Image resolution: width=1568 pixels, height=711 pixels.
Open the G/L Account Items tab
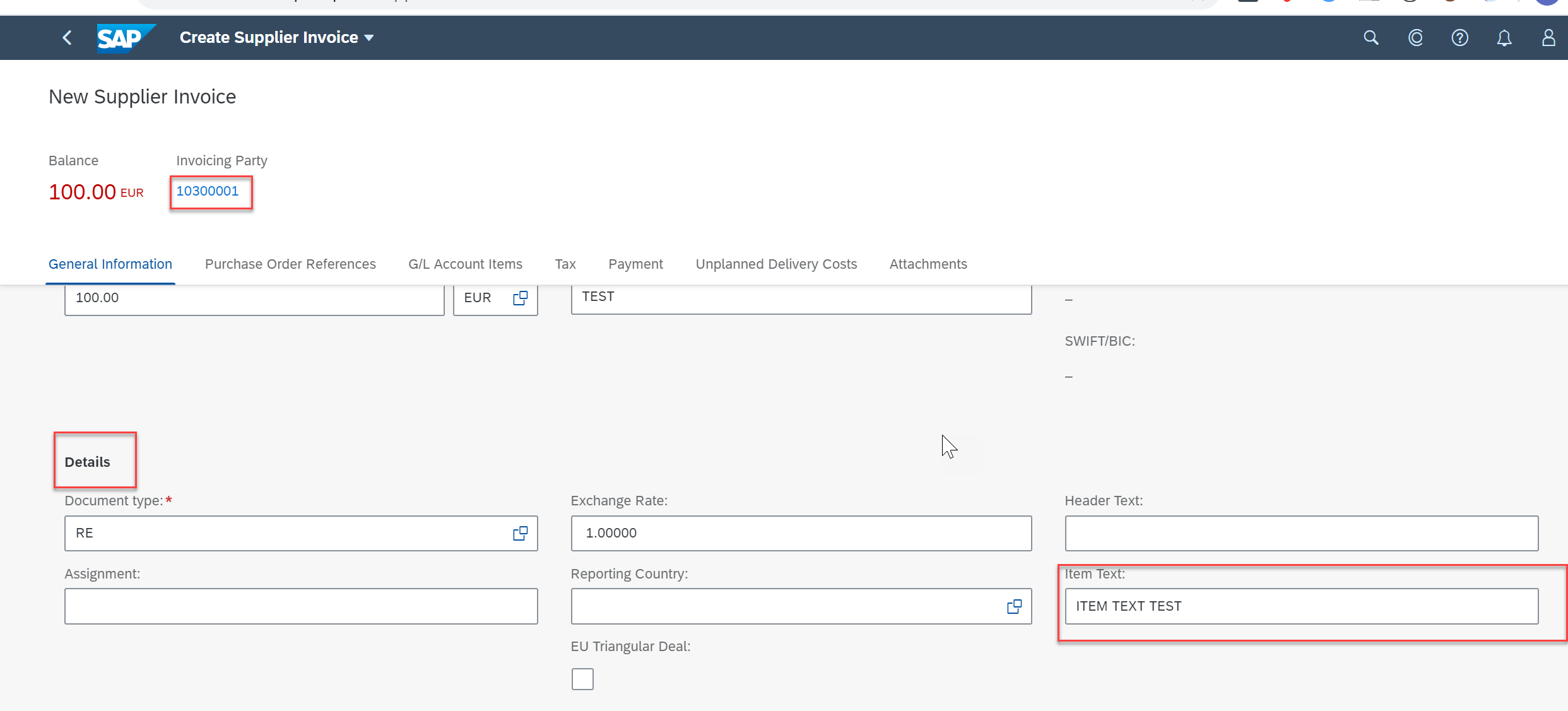click(x=465, y=264)
